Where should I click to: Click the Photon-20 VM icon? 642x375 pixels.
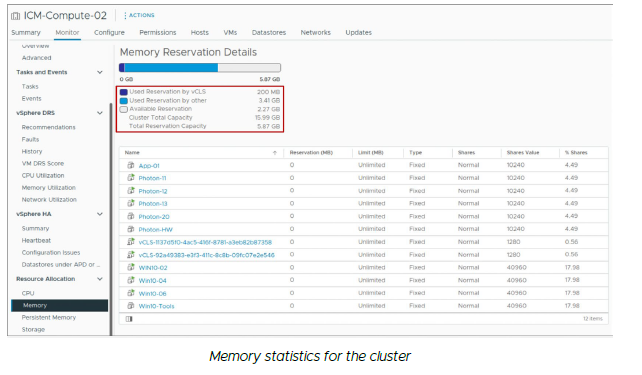coord(131,216)
